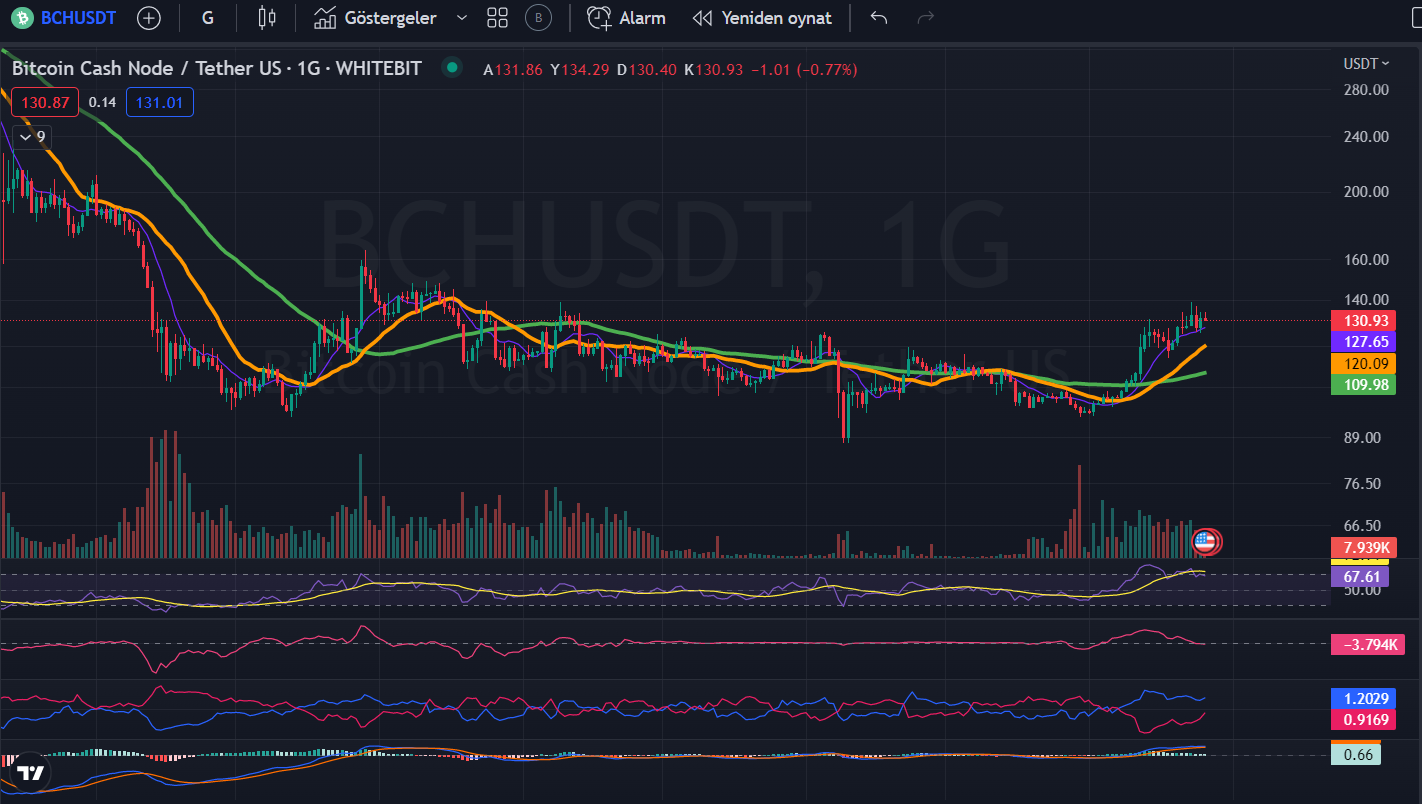This screenshot has width=1422, height=804.
Task: Click the 7.939K volume label
Action: click(x=1365, y=547)
